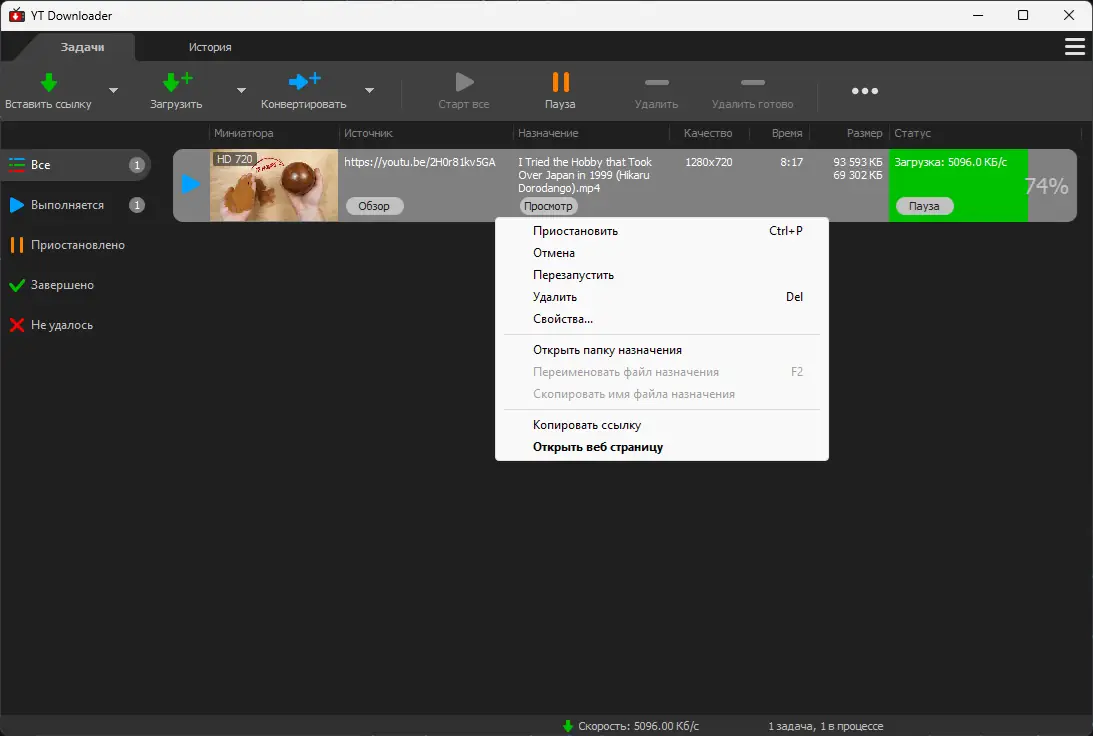
Task: Click the blue play arrow on the task row
Action: click(x=190, y=185)
